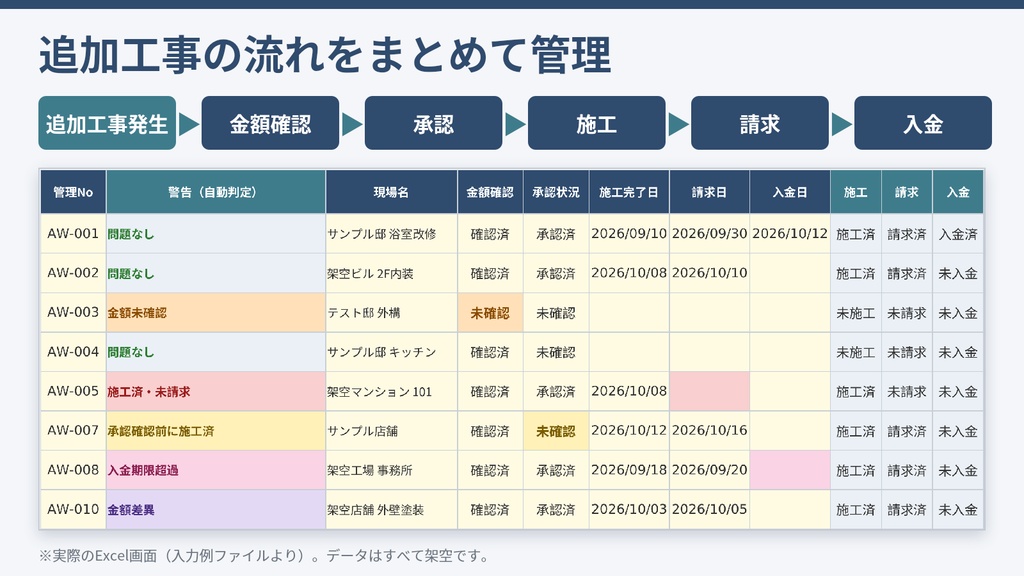Viewport: 1024px width, 576px height.
Task: Click the 架空ビル 2F内装 cell
Action: click(391, 273)
